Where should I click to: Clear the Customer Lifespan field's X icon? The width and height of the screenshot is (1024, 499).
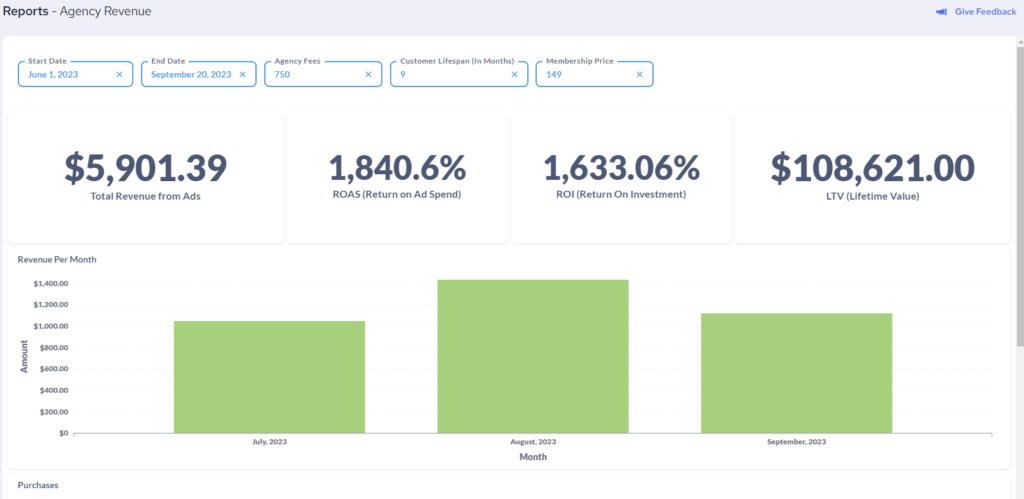[515, 75]
